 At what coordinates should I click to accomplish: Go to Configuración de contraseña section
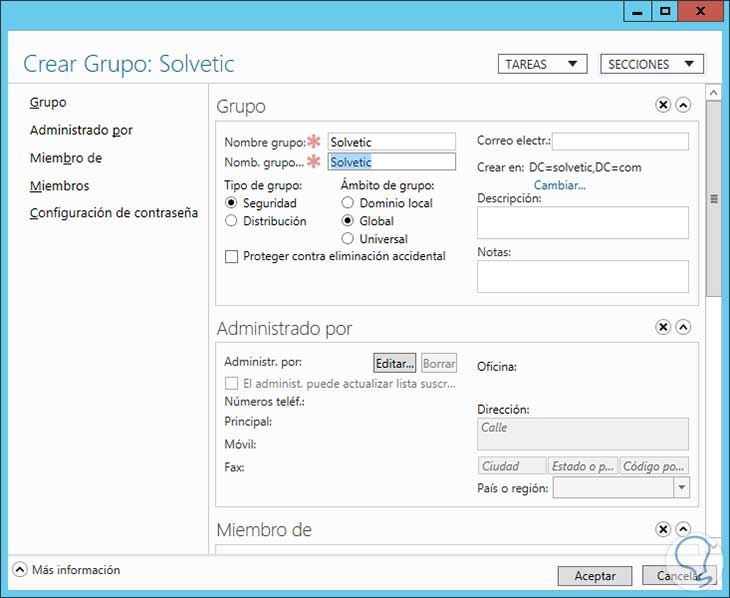(x=114, y=213)
